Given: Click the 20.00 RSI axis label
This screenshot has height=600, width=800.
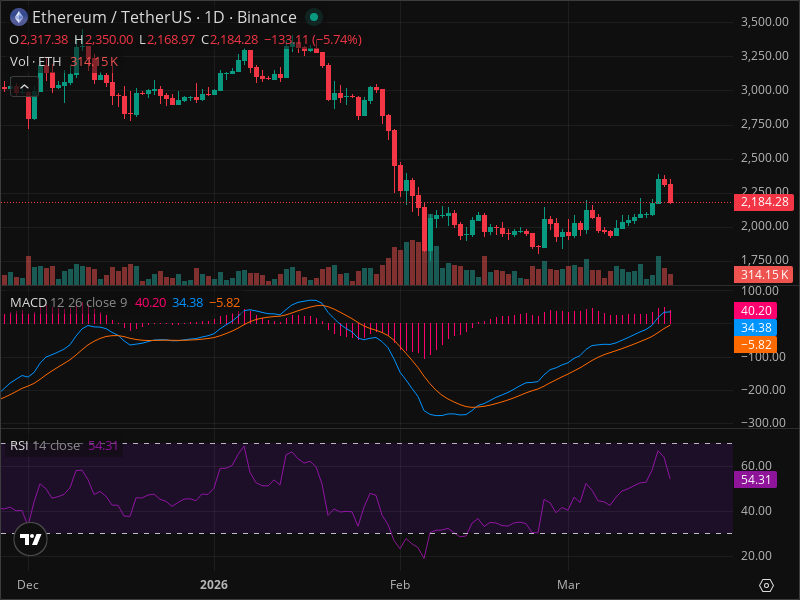Looking at the screenshot, I should (756, 556).
